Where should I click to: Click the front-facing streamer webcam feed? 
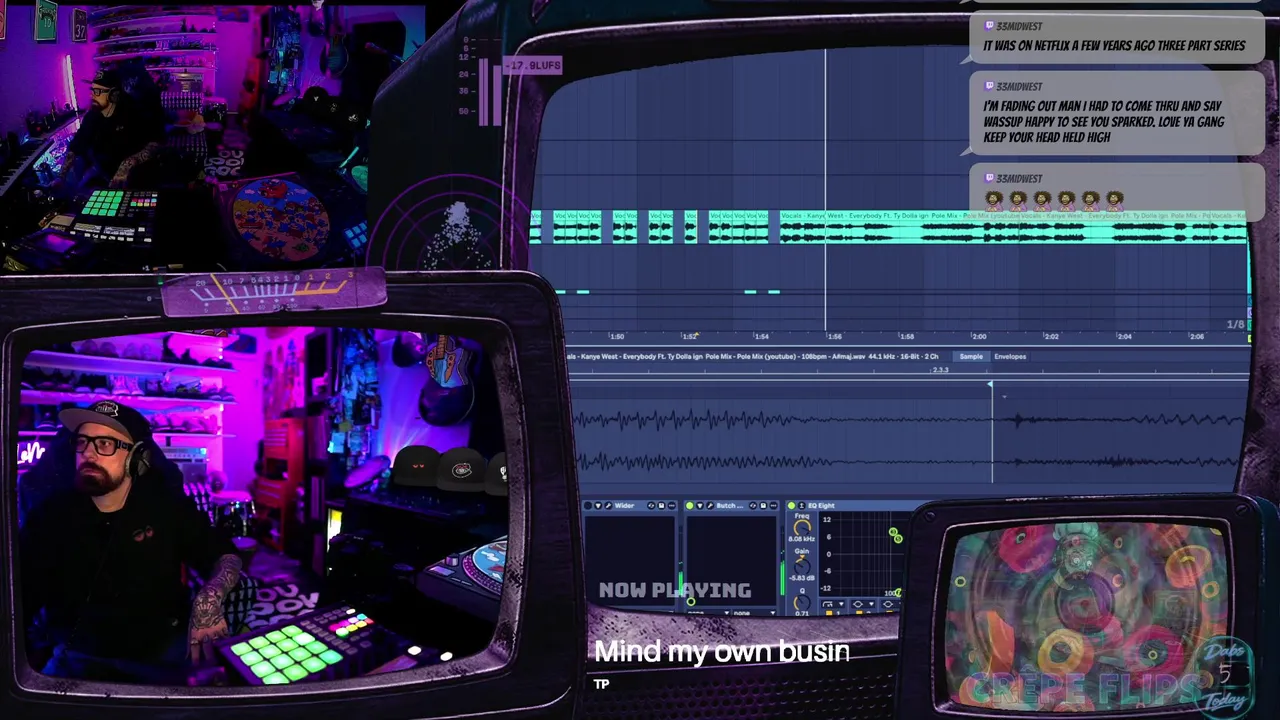(x=265, y=505)
